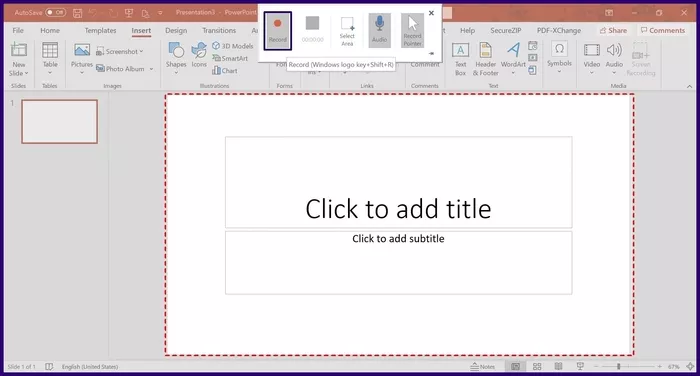Switch to Normal view icon
This screenshot has width=700, height=376.
pos(515,367)
